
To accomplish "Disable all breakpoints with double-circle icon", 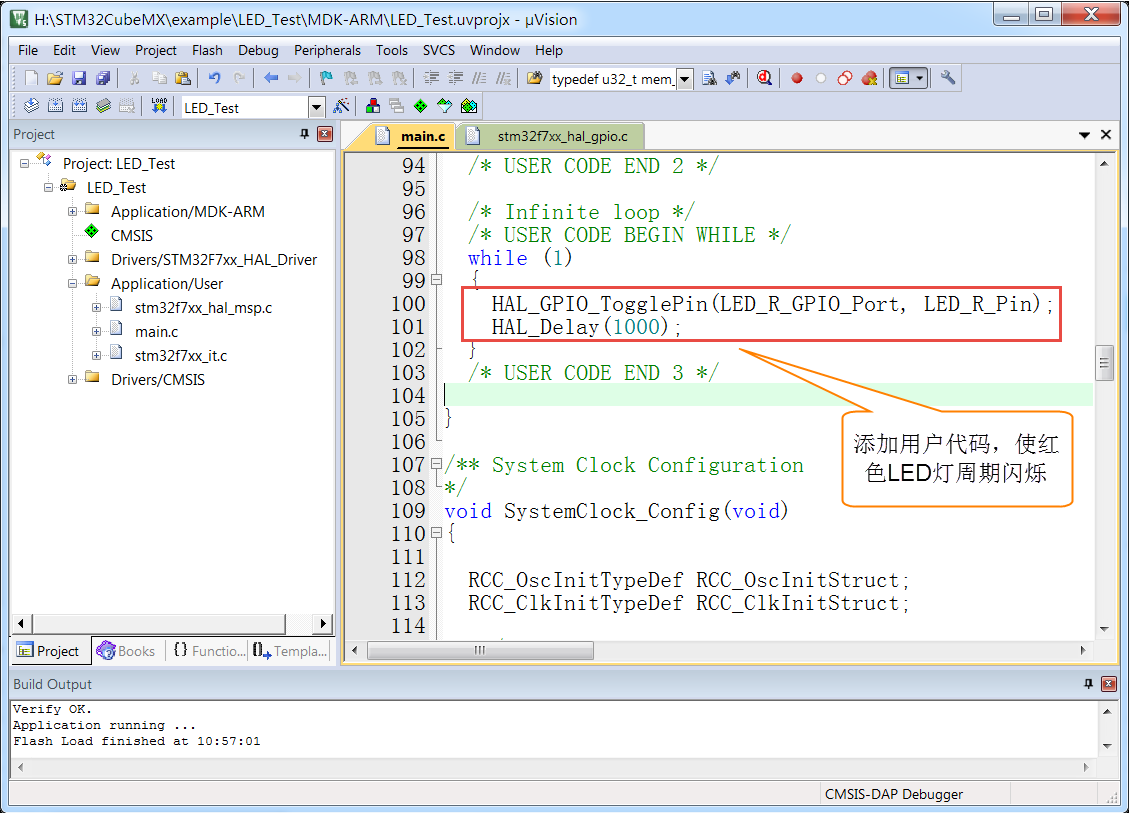I will [845, 78].
